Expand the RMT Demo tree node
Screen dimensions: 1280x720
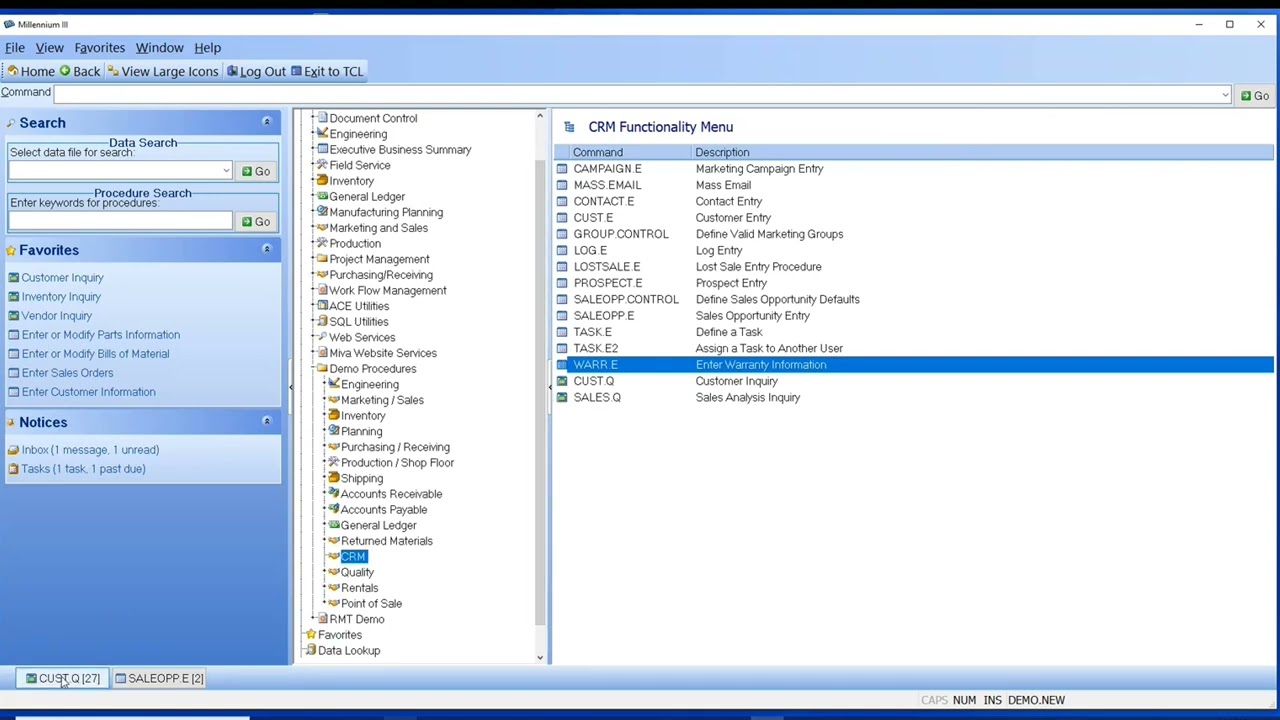(x=311, y=619)
